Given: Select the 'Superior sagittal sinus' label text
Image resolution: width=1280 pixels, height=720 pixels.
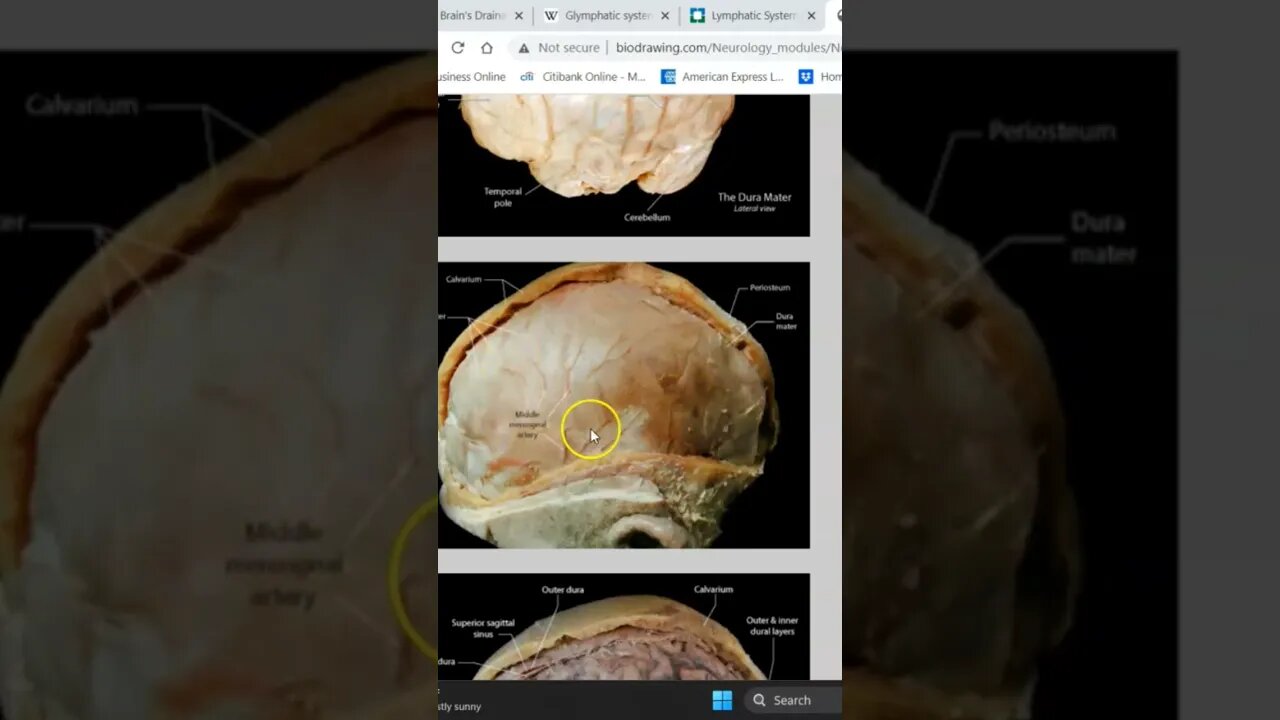Looking at the screenshot, I should 483,628.
